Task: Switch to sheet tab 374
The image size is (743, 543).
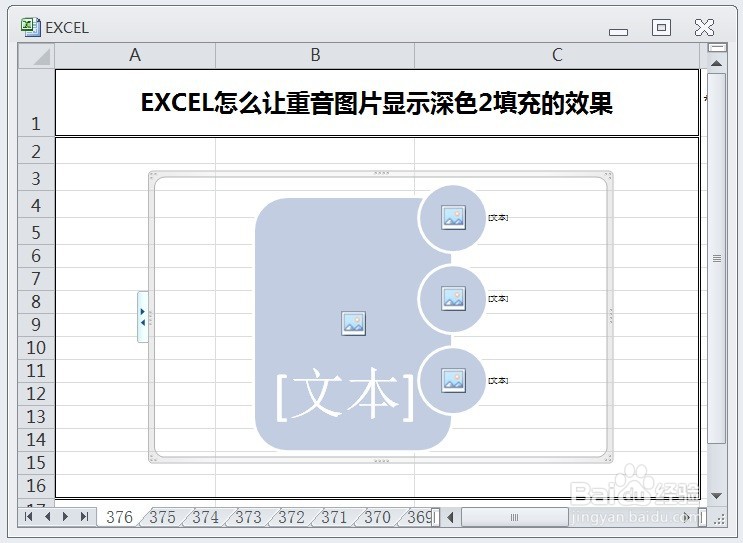Action: [x=206, y=517]
